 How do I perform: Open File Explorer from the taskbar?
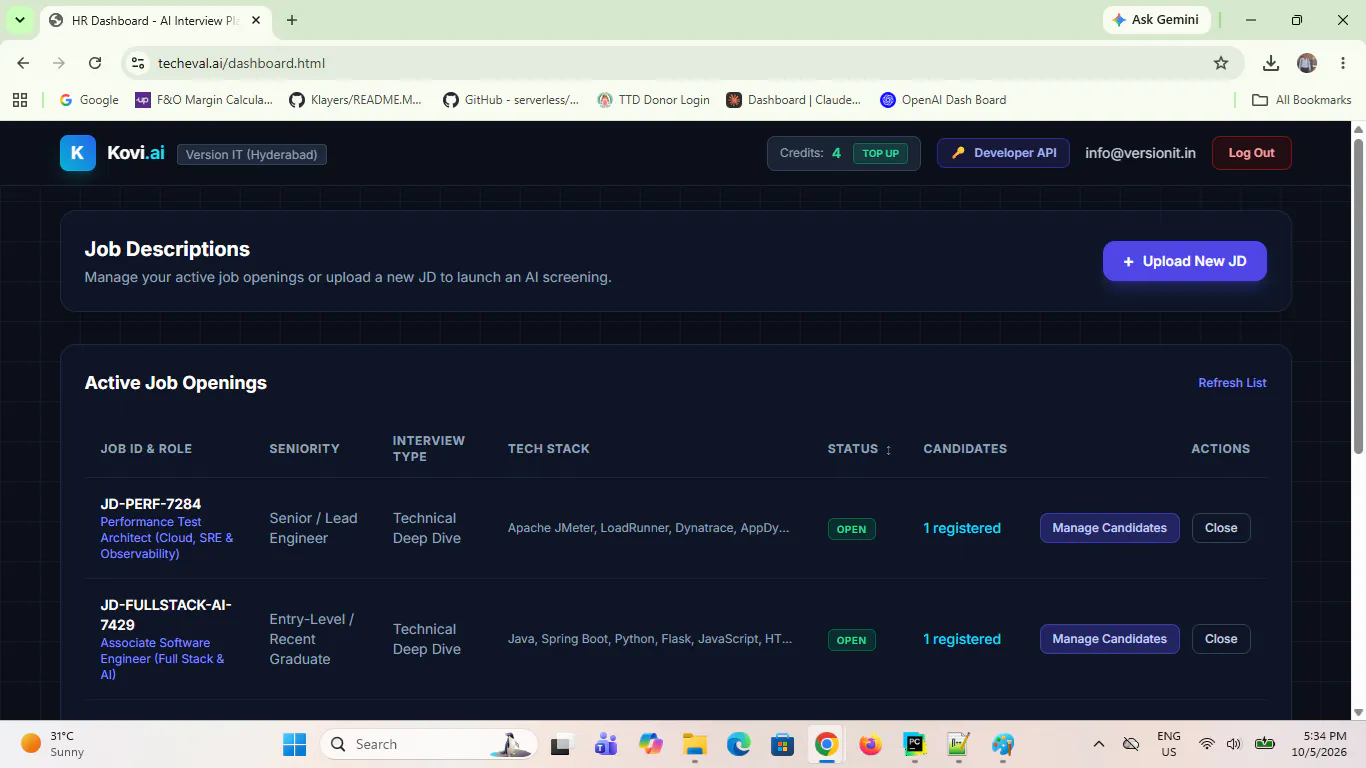[x=695, y=744]
